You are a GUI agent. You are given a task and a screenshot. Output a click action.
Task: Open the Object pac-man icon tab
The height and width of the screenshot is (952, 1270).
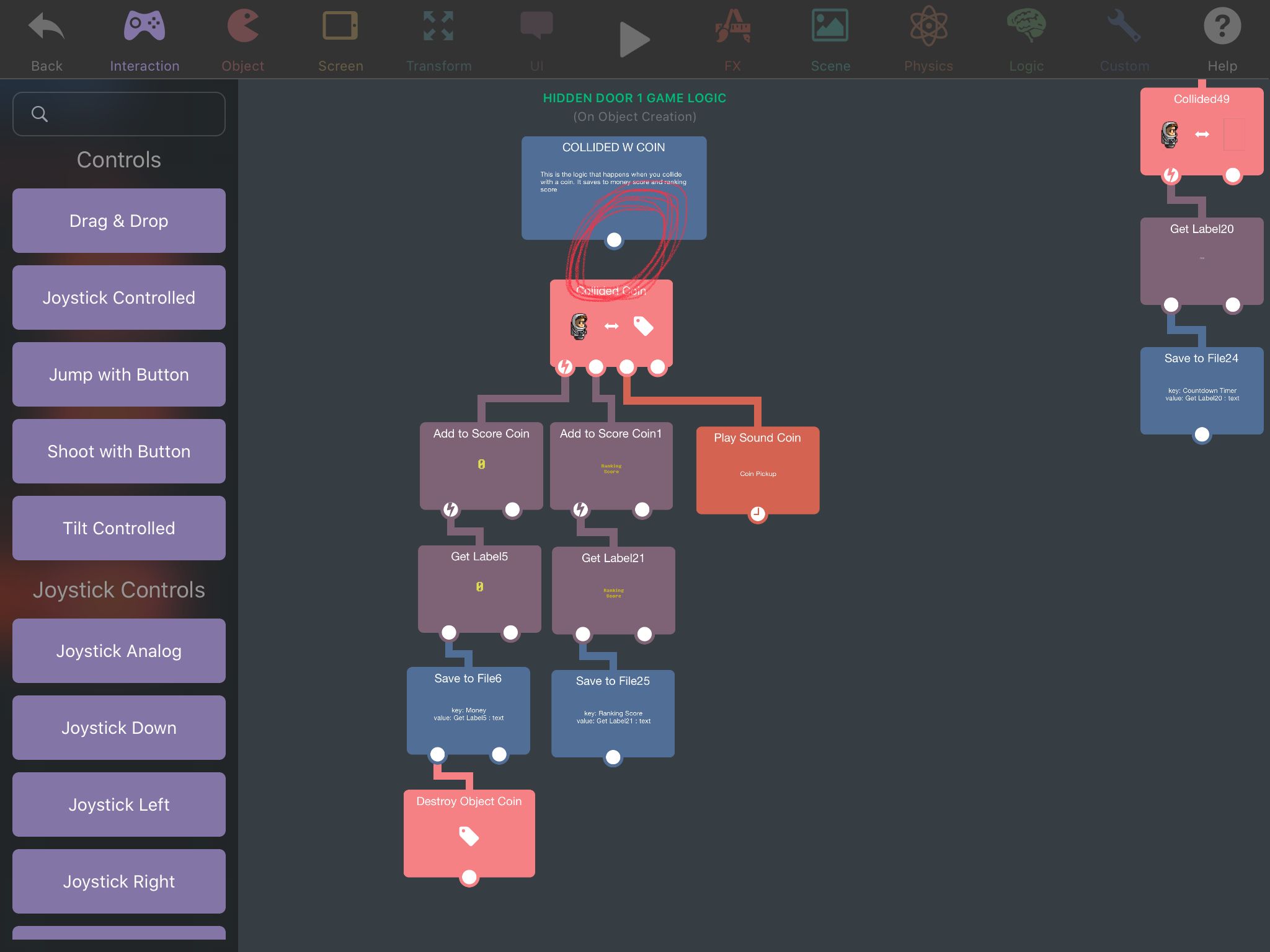pyautogui.click(x=242, y=27)
